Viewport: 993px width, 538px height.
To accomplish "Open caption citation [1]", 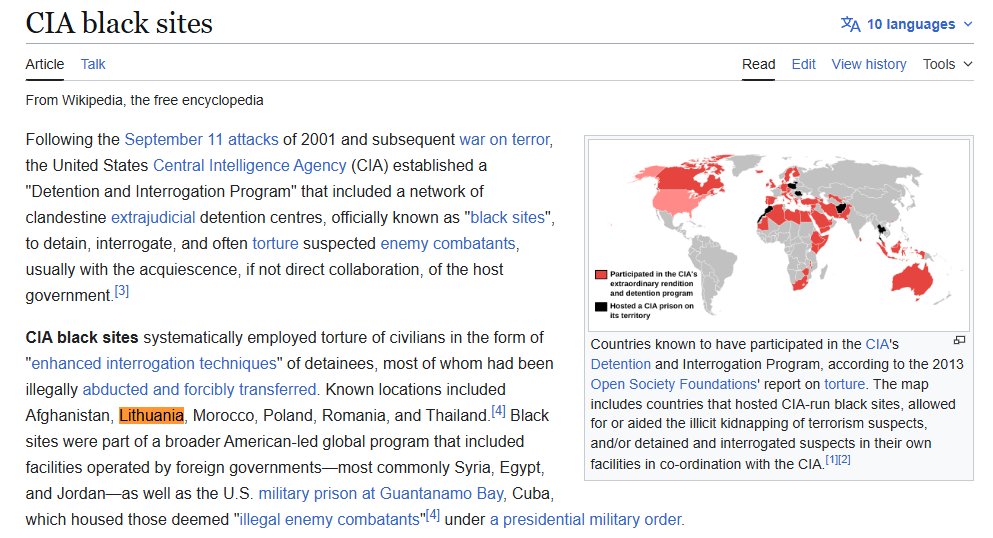I will pyautogui.click(x=832, y=460).
